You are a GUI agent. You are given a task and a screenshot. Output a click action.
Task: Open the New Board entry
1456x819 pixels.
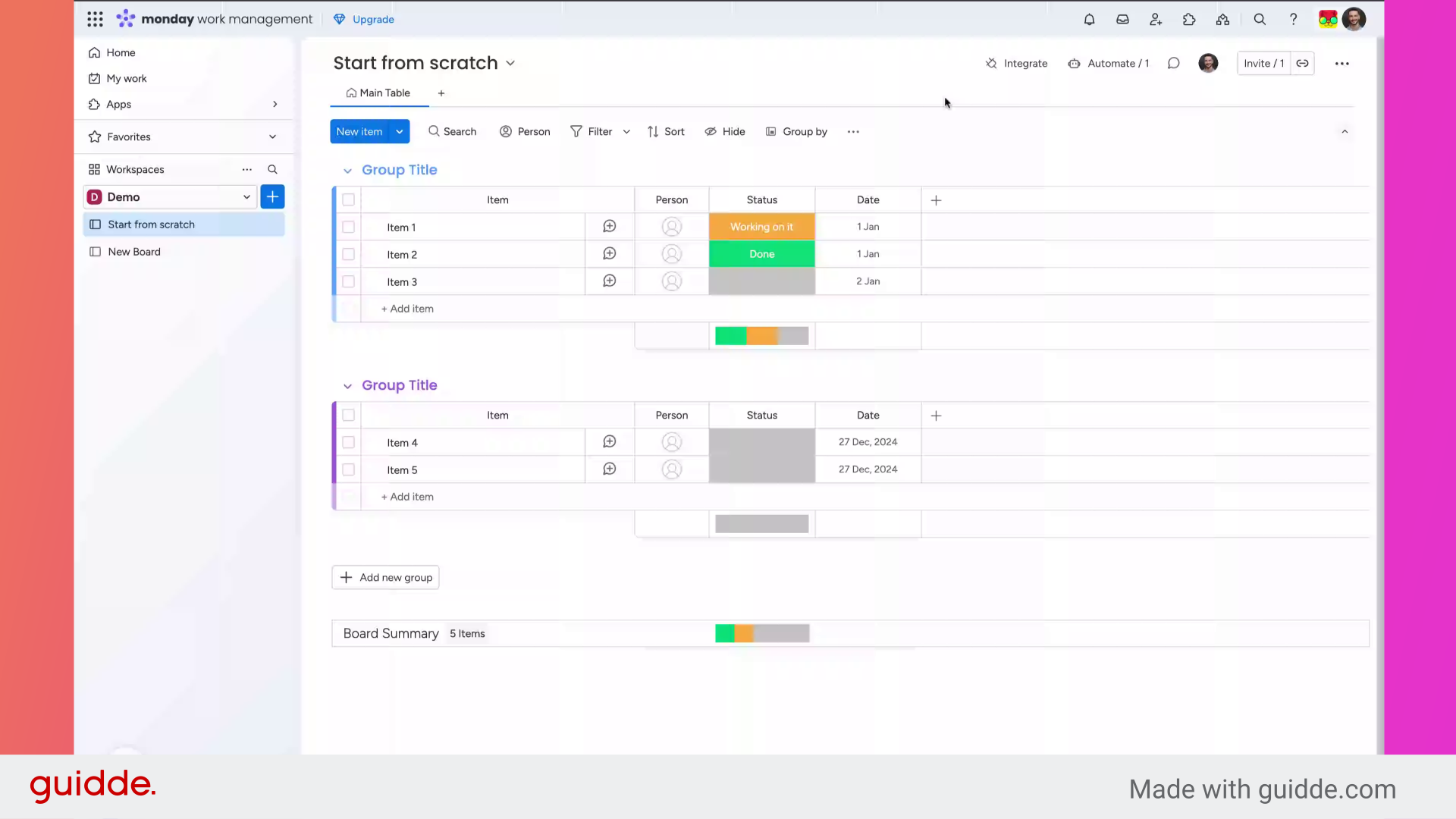click(x=184, y=252)
